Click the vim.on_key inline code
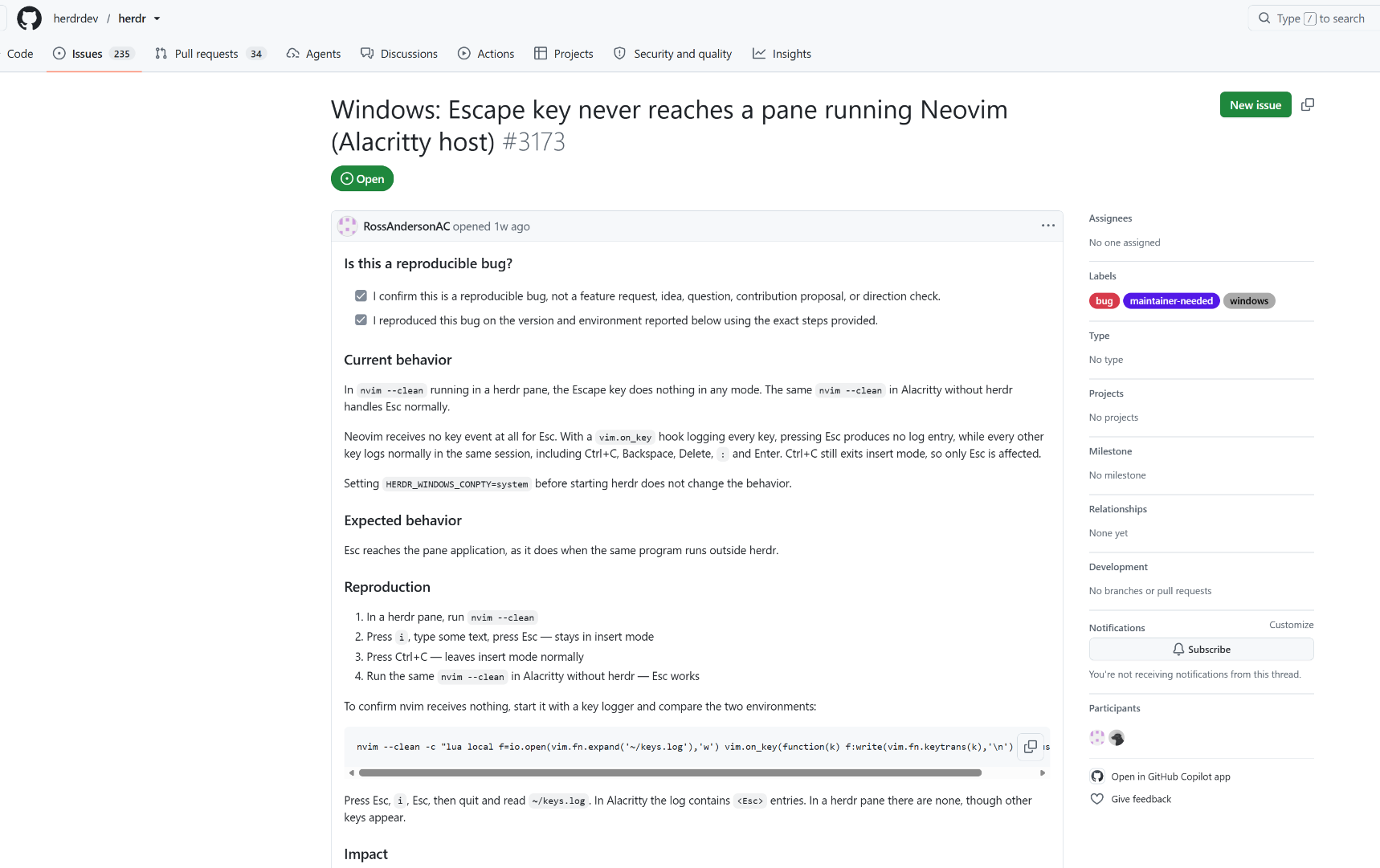Image resolution: width=1380 pixels, height=868 pixels. (x=625, y=438)
